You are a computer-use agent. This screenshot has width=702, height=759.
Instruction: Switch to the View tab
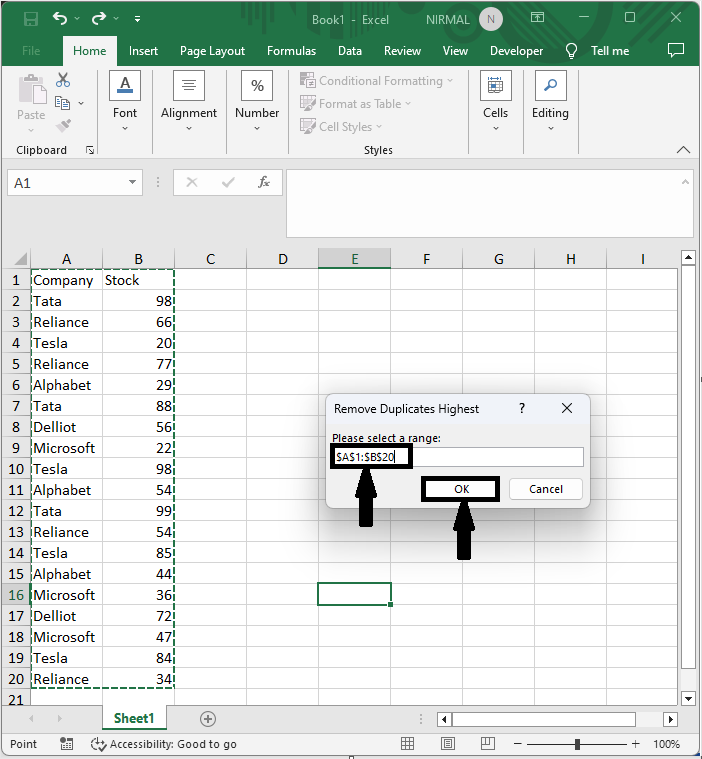tap(455, 51)
